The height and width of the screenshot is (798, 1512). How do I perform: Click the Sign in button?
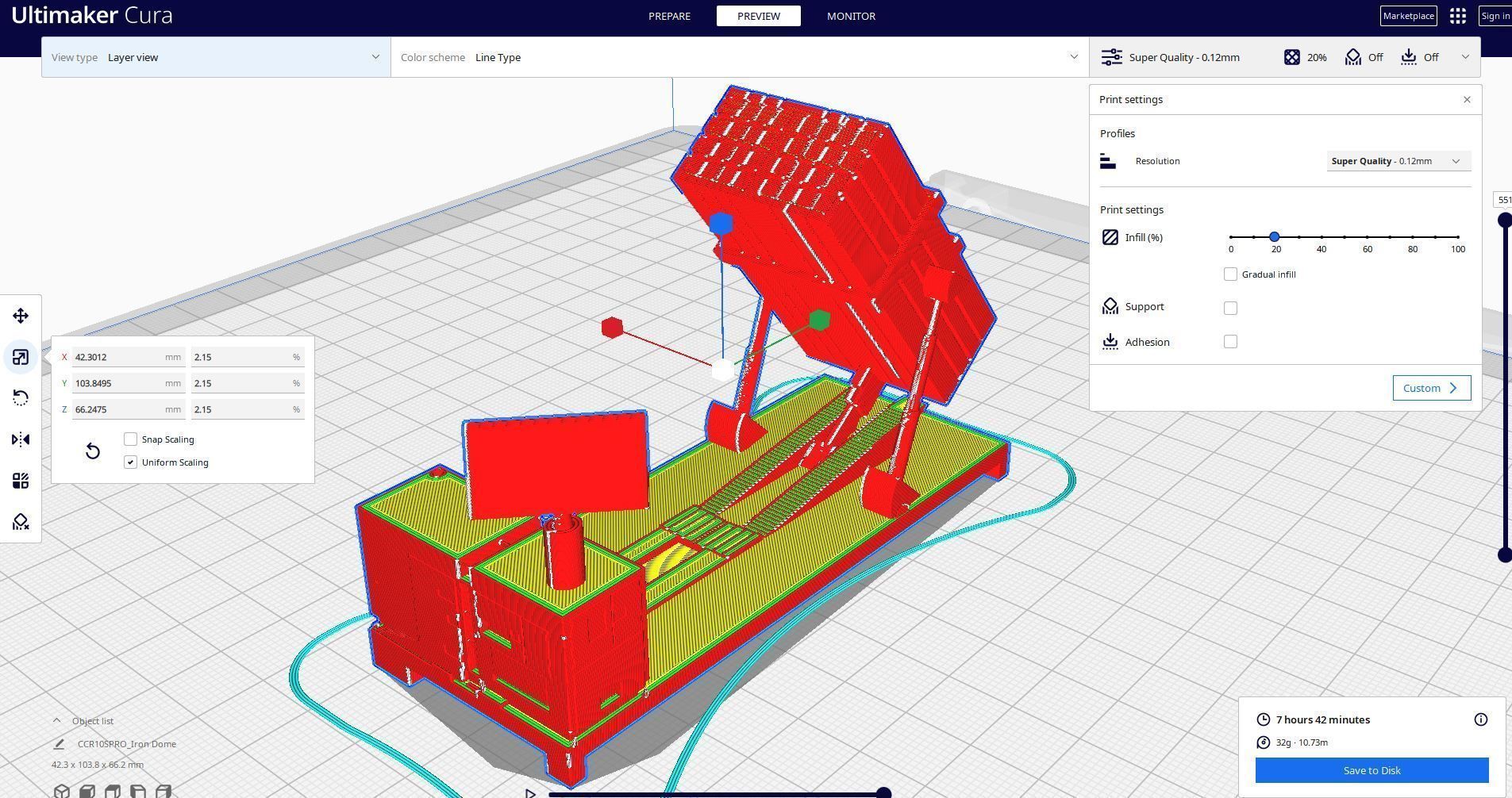pos(1495,16)
